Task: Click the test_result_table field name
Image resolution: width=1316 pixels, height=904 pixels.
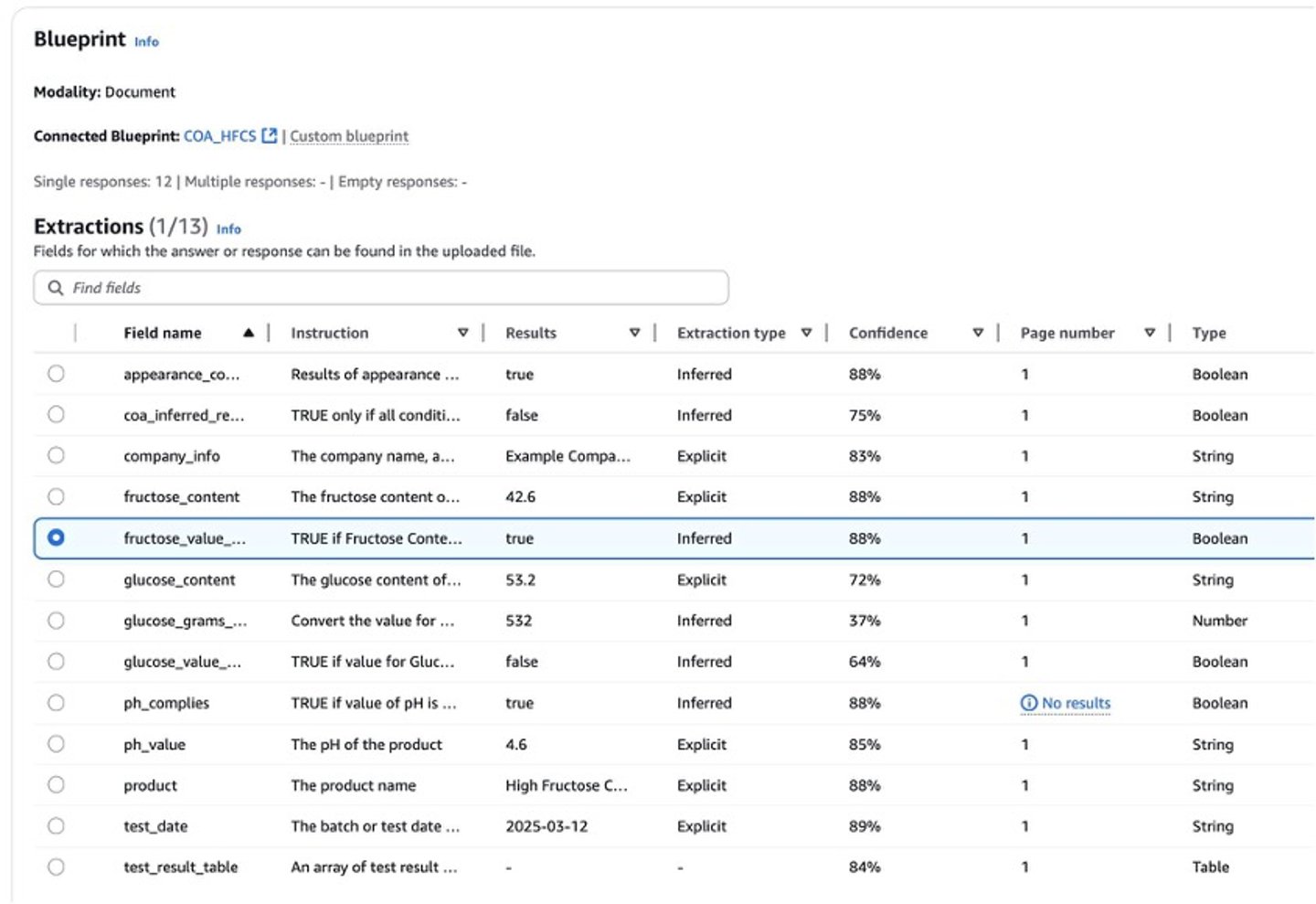Action: (181, 867)
